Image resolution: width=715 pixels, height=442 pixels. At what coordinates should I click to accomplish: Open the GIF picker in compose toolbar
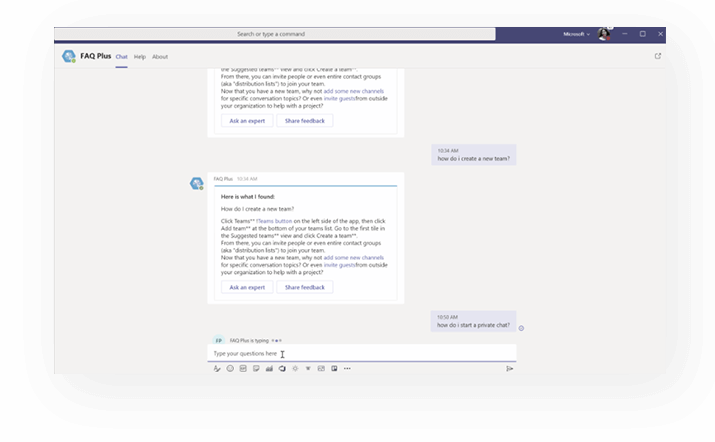point(243,369)
